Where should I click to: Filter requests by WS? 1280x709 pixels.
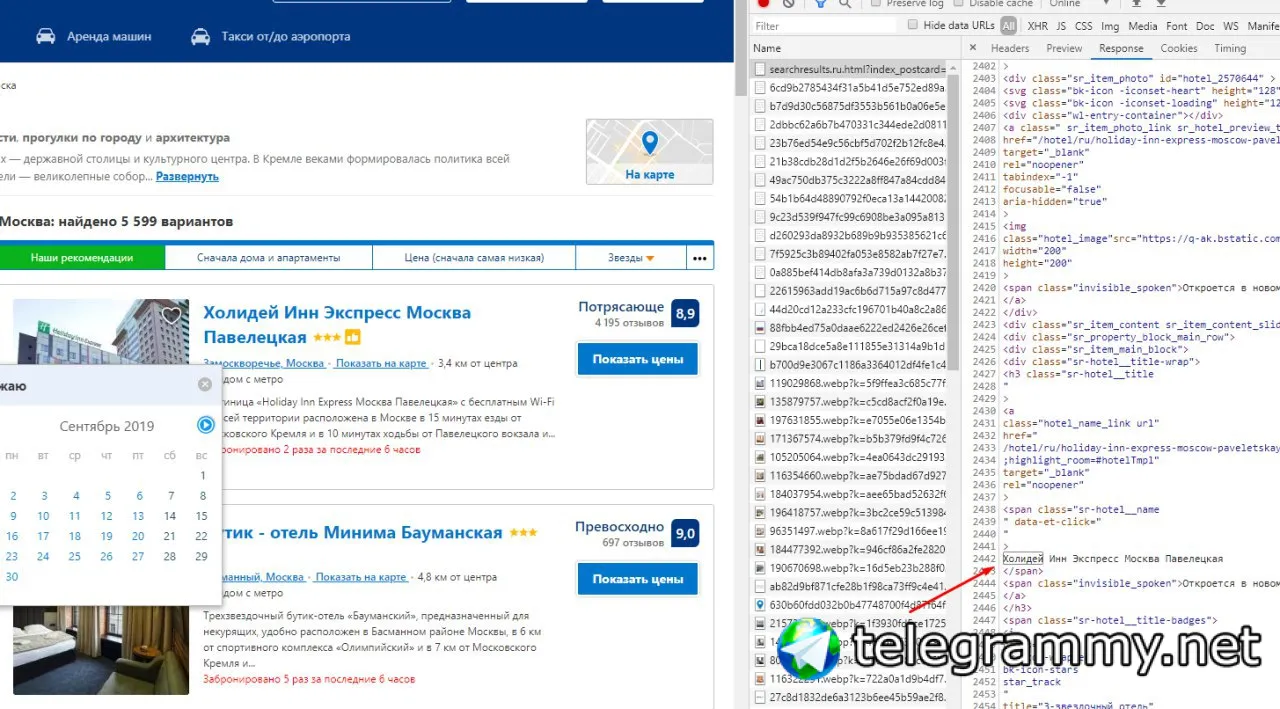(x=1230, y=26)
